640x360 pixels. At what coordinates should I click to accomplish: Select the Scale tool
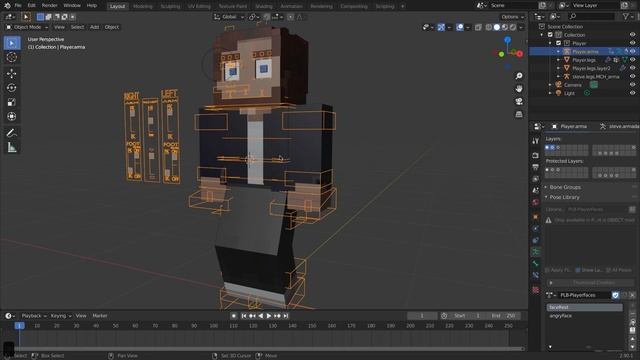click(x=12, y=102)
